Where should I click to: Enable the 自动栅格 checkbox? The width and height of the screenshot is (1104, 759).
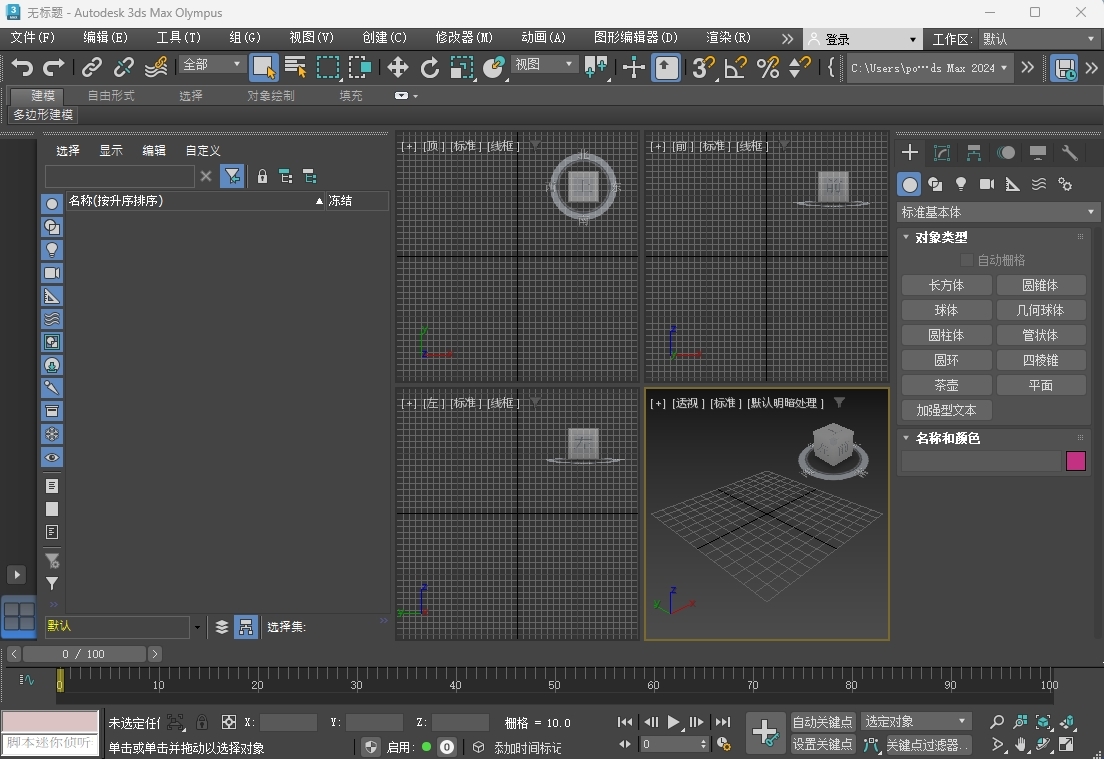coord(966,260)
